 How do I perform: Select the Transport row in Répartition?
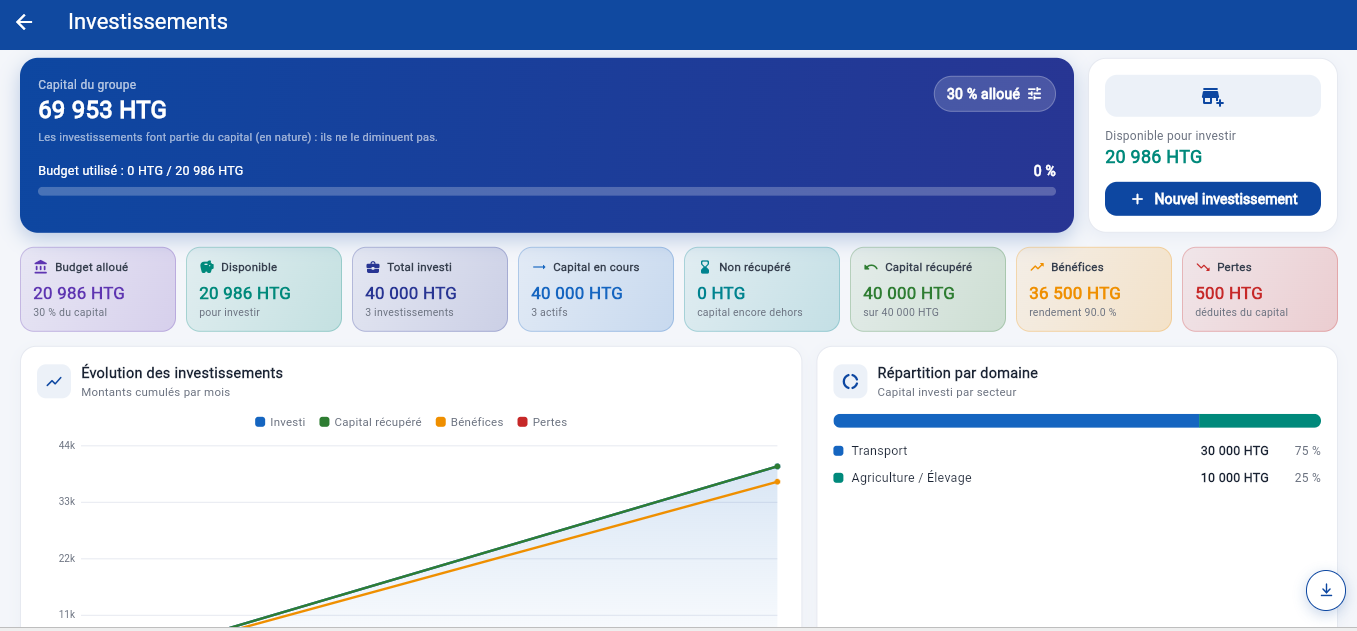1077,451
